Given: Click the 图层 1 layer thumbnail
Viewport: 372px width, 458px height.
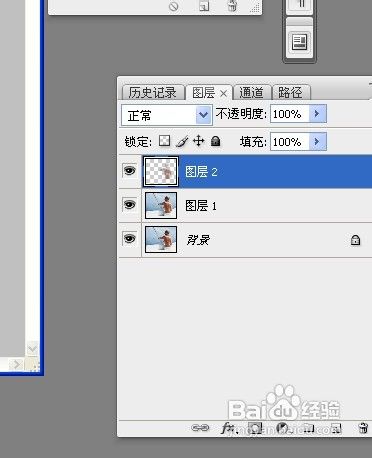Looking at the screenshot, I should pyautogui.click(x=161, y=206).
